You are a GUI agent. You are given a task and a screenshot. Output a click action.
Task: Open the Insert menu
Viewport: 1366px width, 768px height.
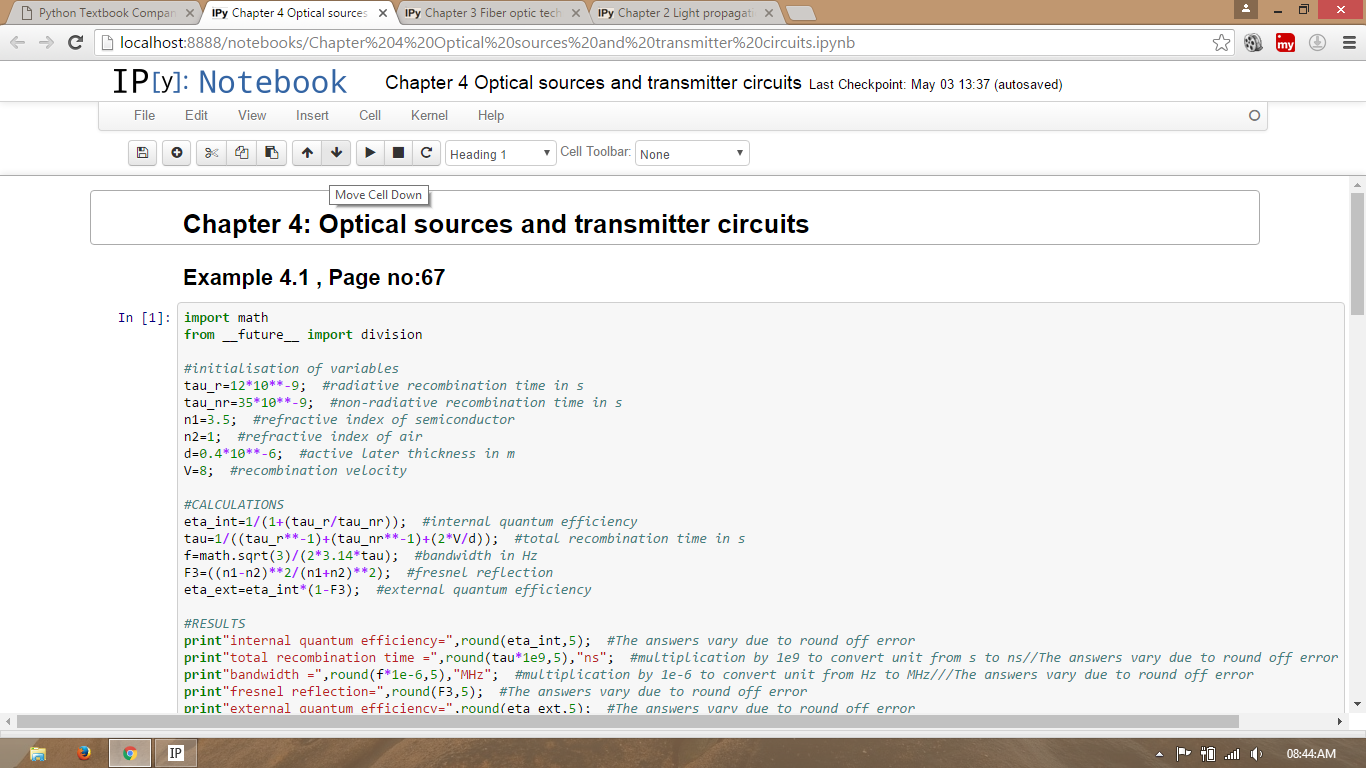pos(312,115)
